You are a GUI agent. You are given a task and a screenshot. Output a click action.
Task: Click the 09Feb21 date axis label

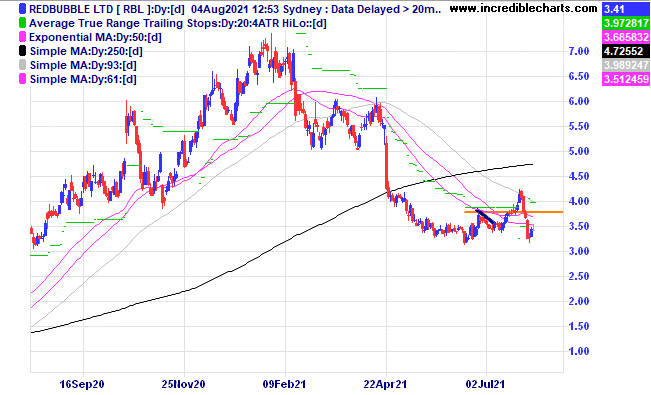pos(284,384)
